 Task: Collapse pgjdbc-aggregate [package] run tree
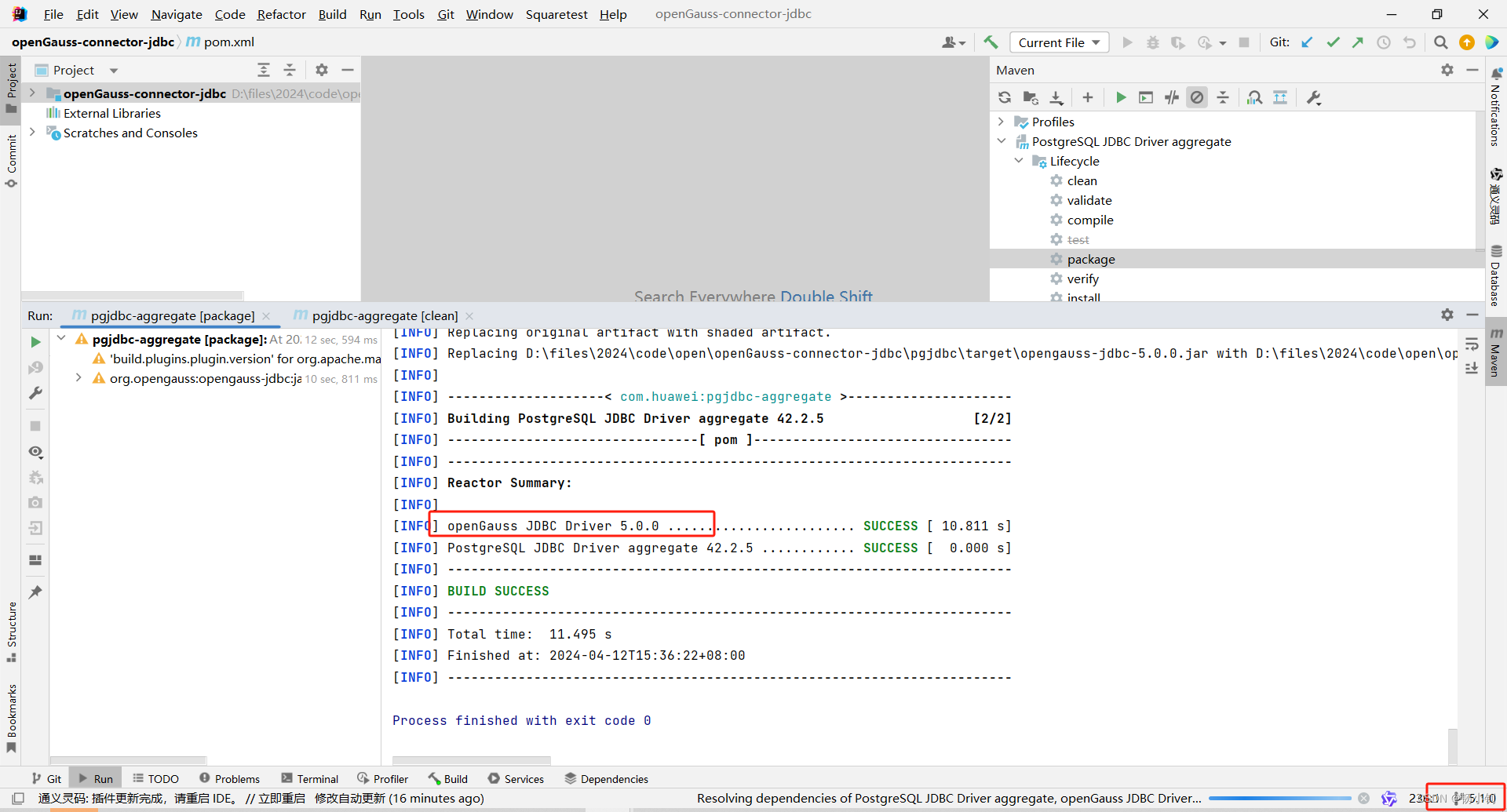[x=61, y=338]
